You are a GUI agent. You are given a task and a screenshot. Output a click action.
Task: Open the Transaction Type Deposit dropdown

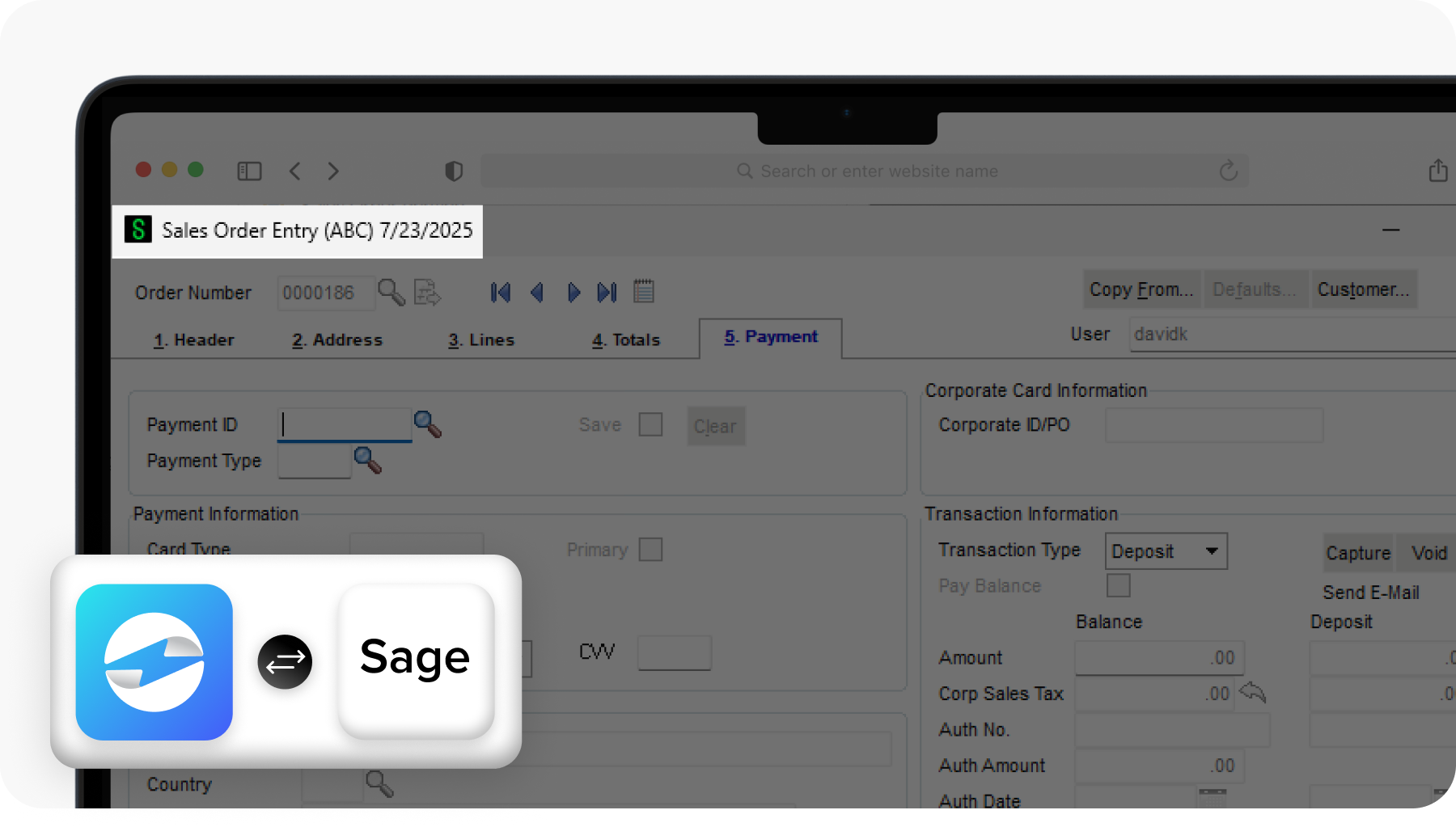point(1212,551)
